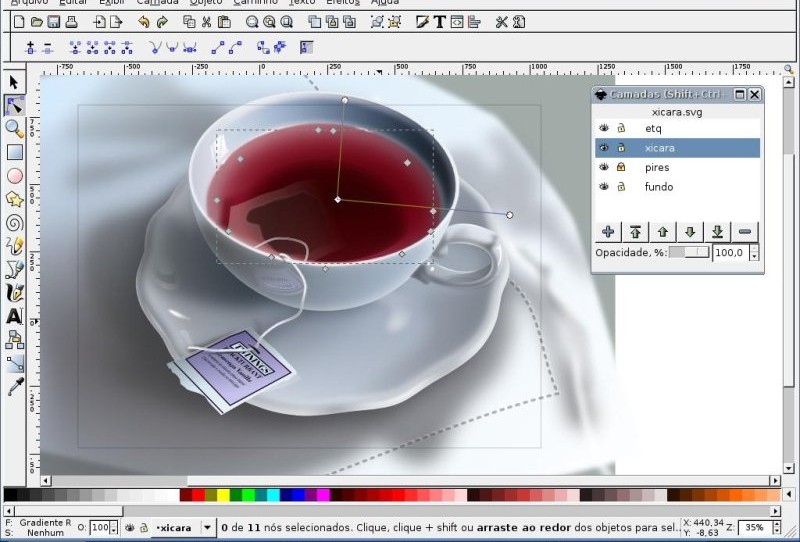800x542 pixels.
Task: Toggle lock on the etq layer
Action: (x=621, y=128)
